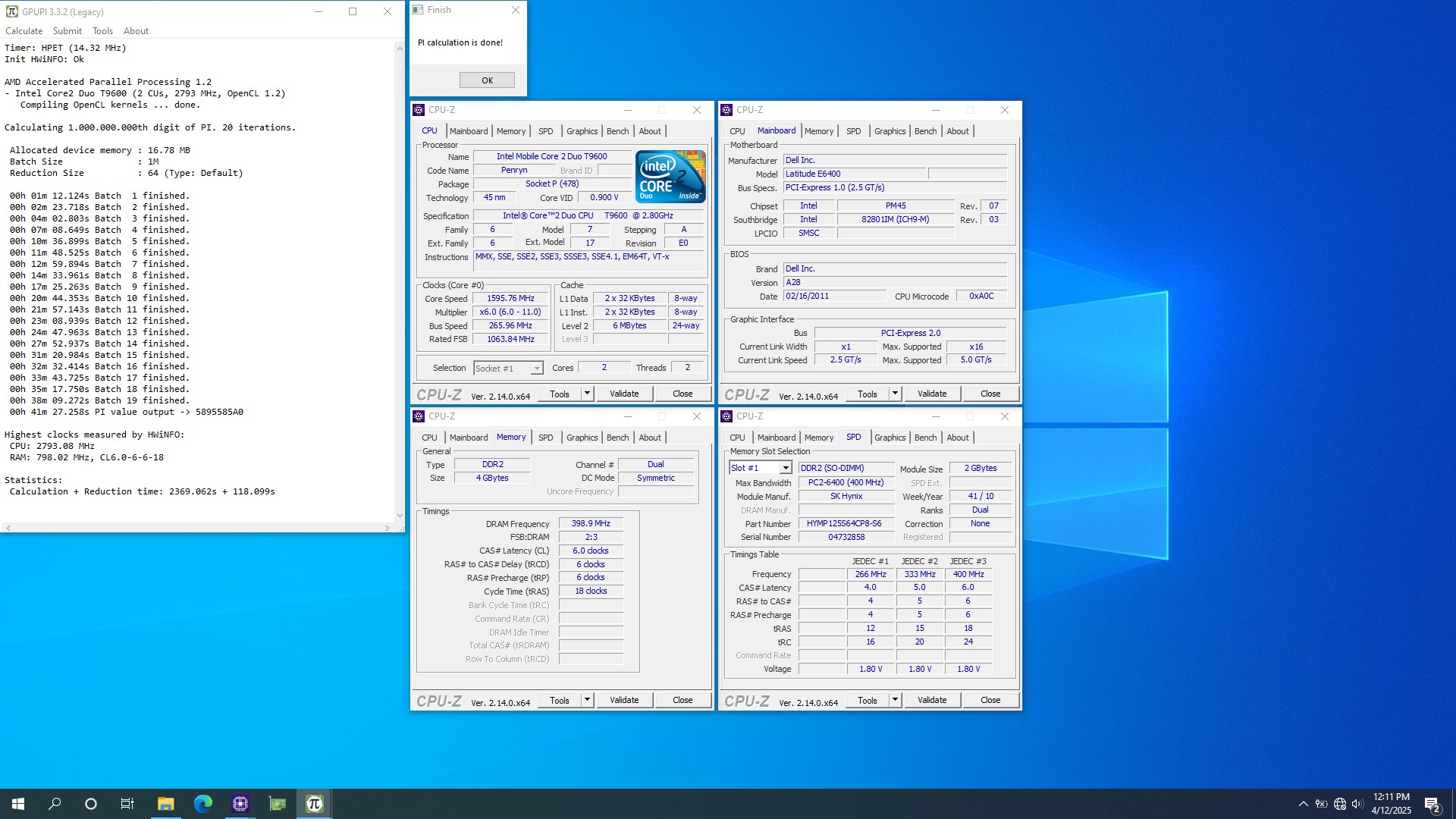Confirm PI calculation done with OK
The image size is (1456, 819).
point(487,80)
